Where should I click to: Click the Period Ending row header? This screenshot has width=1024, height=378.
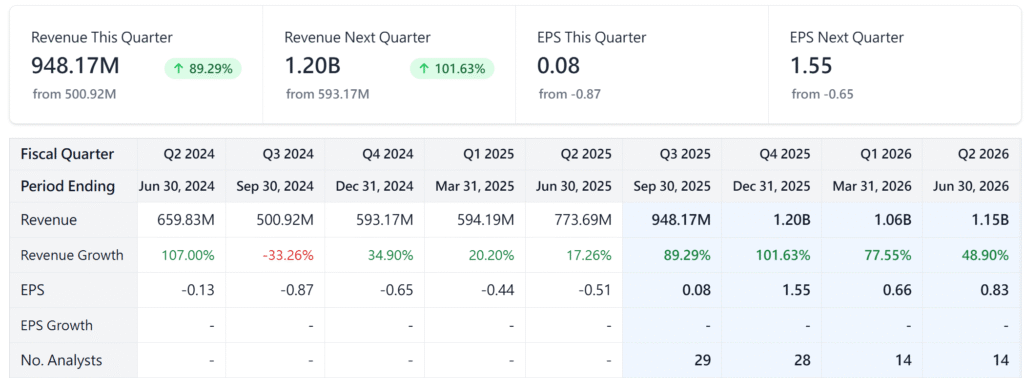[68, 186]
